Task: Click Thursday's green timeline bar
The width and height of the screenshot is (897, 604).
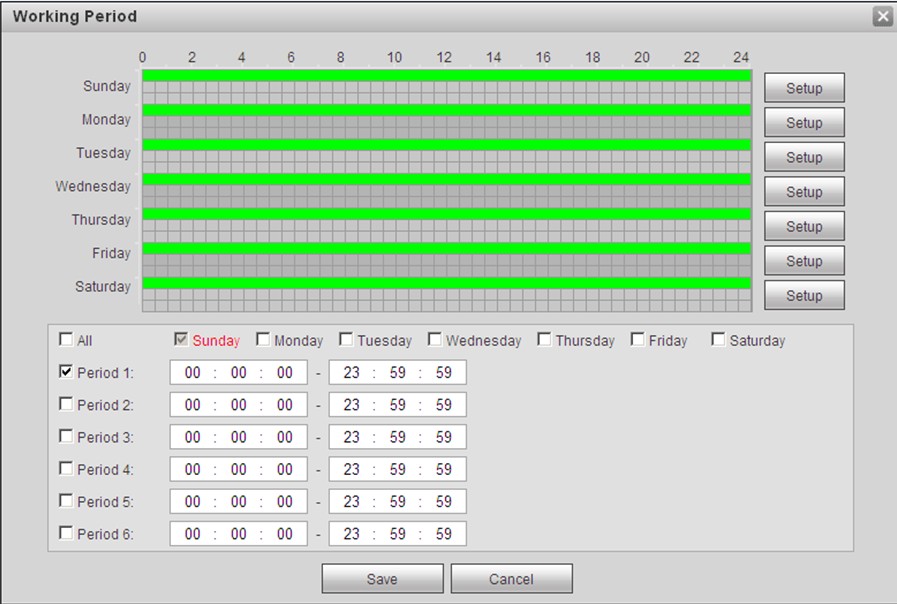Action: pyautogui.click(x=447, y=214)
